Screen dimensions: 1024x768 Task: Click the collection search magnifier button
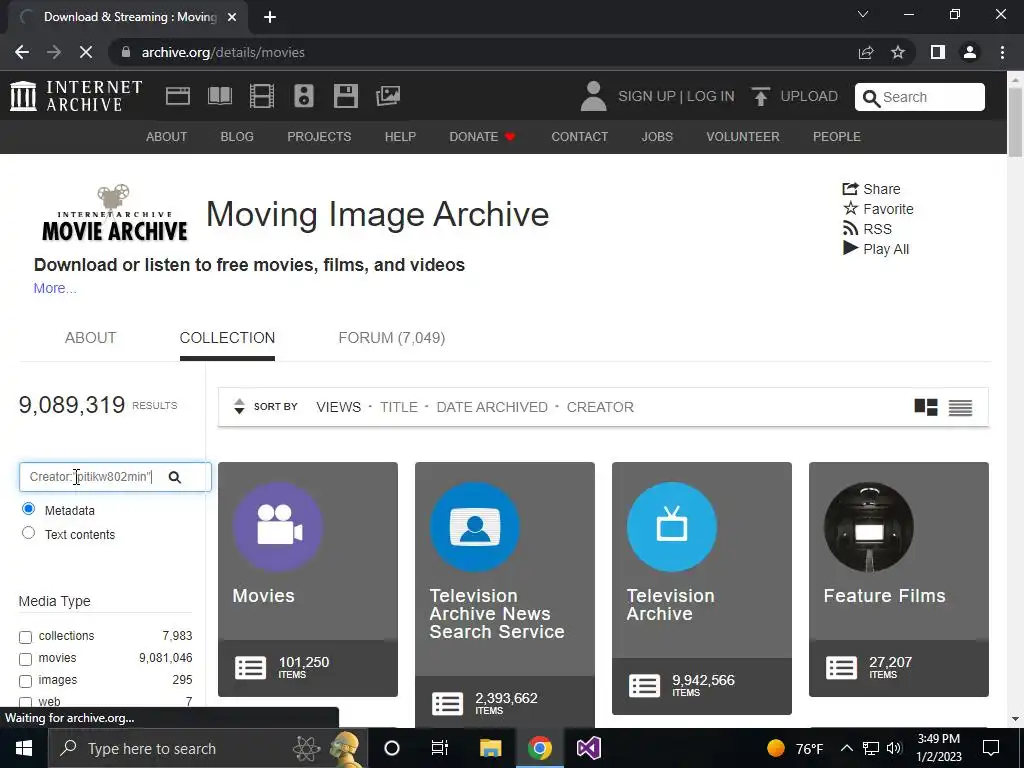pyautogui.click(x=174, y=477)
